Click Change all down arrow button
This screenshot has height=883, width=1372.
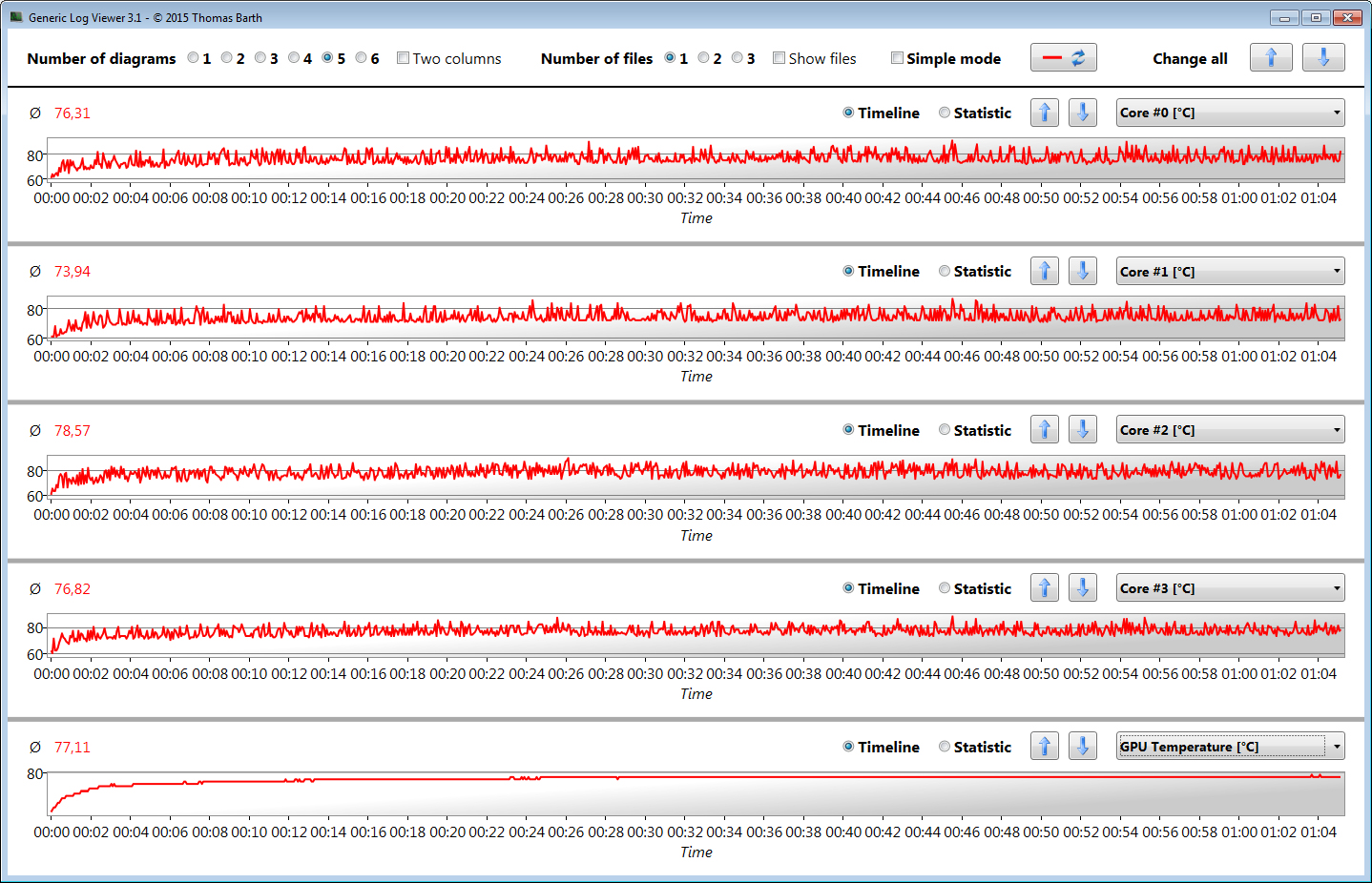coord(1323,58)
